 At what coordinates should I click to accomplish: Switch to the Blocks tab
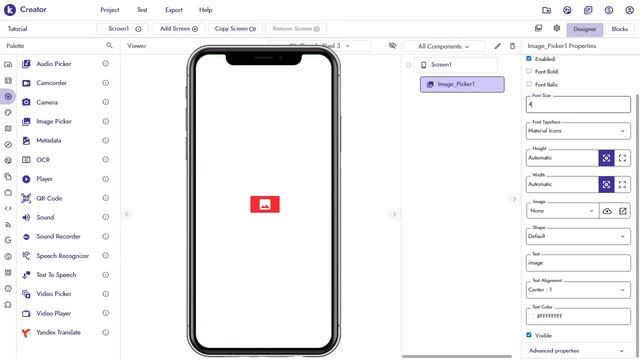point(619,29)
